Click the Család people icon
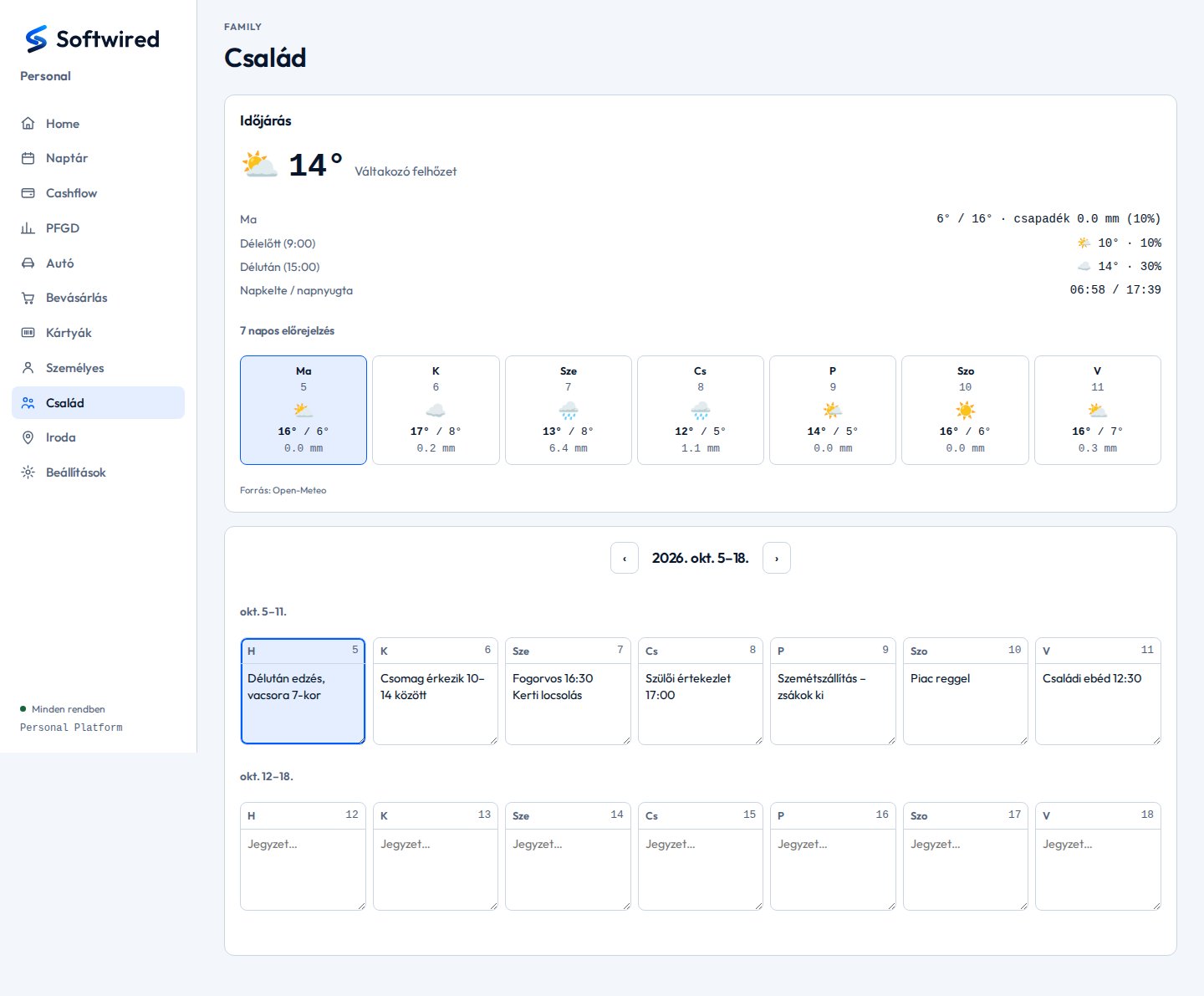 28,403
